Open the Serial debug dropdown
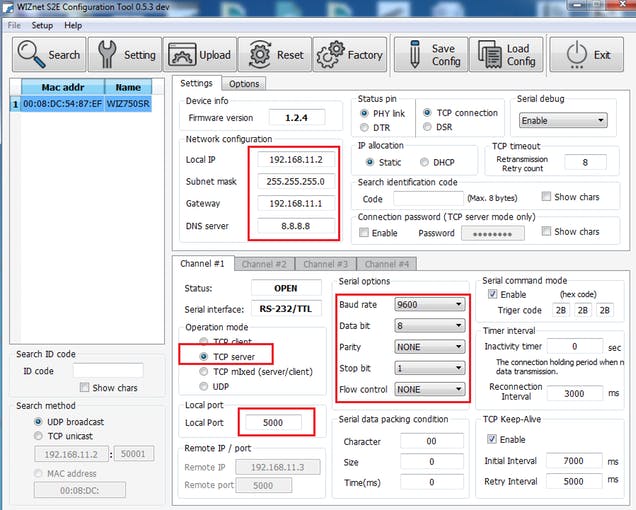Viewport: 636px width, 510px height. click(x=563, y=121)
